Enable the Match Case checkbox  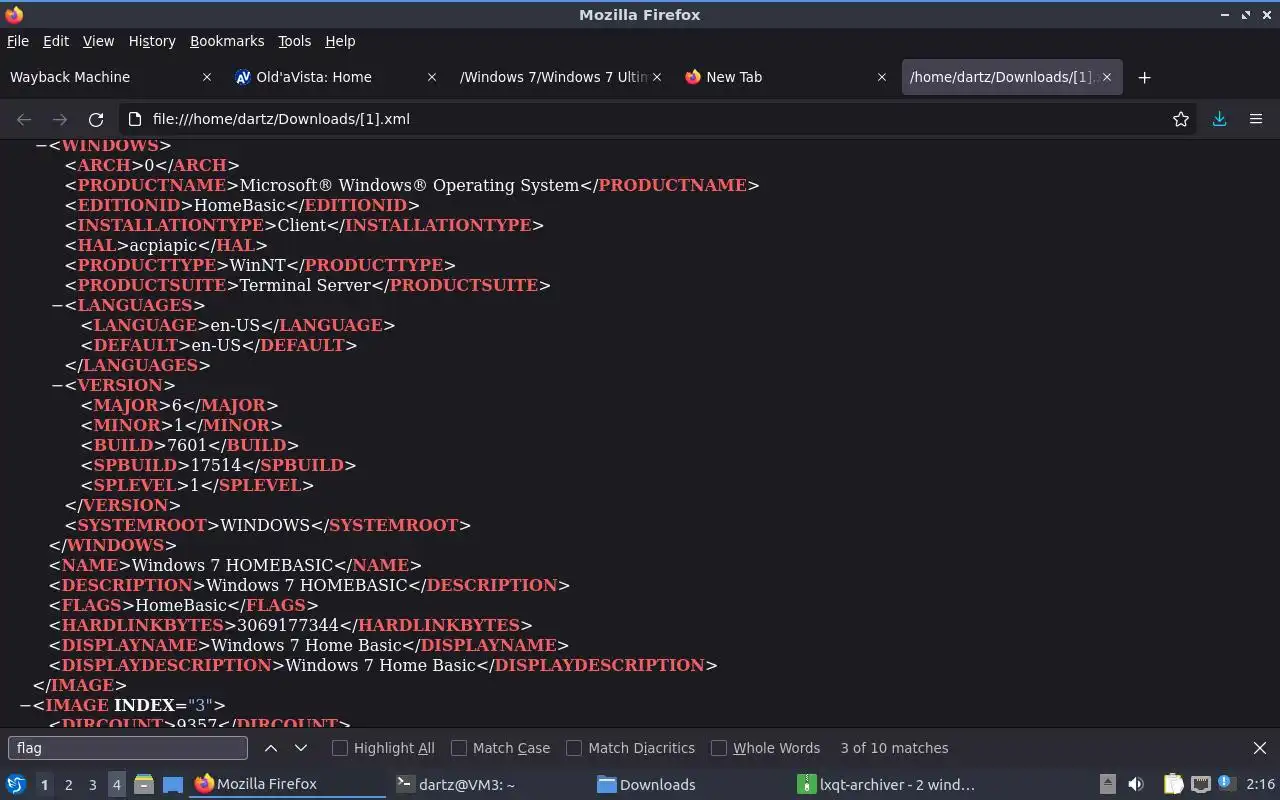459,748
